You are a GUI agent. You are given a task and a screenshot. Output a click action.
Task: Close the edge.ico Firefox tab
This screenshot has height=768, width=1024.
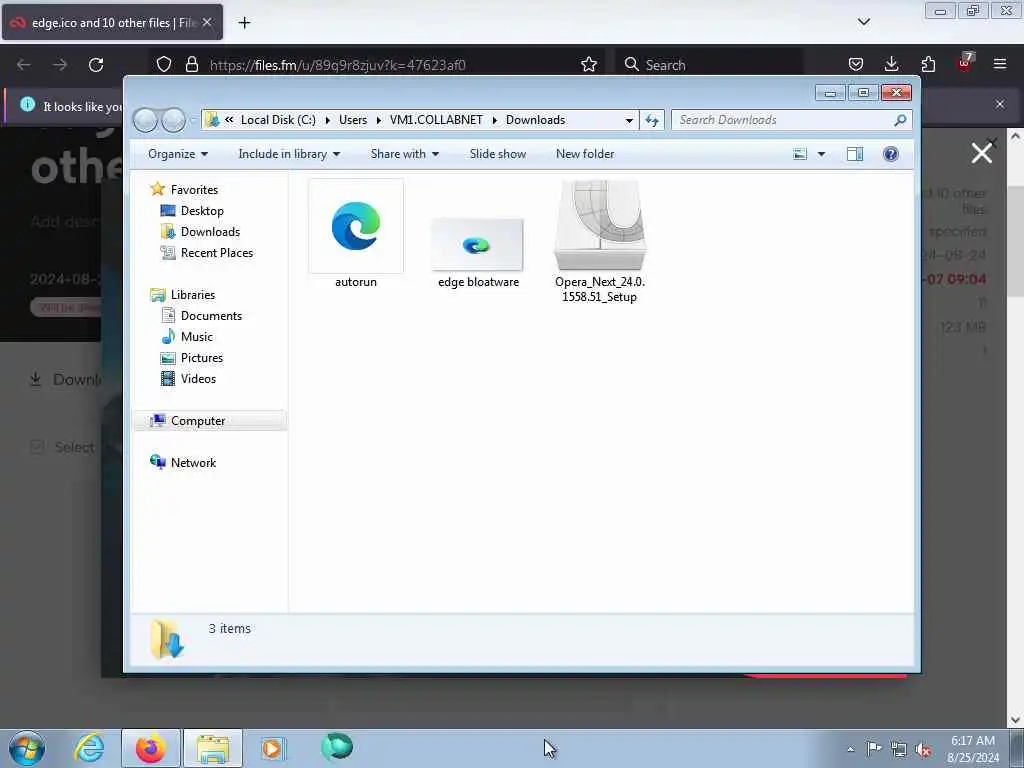click(x=207, y=22)
